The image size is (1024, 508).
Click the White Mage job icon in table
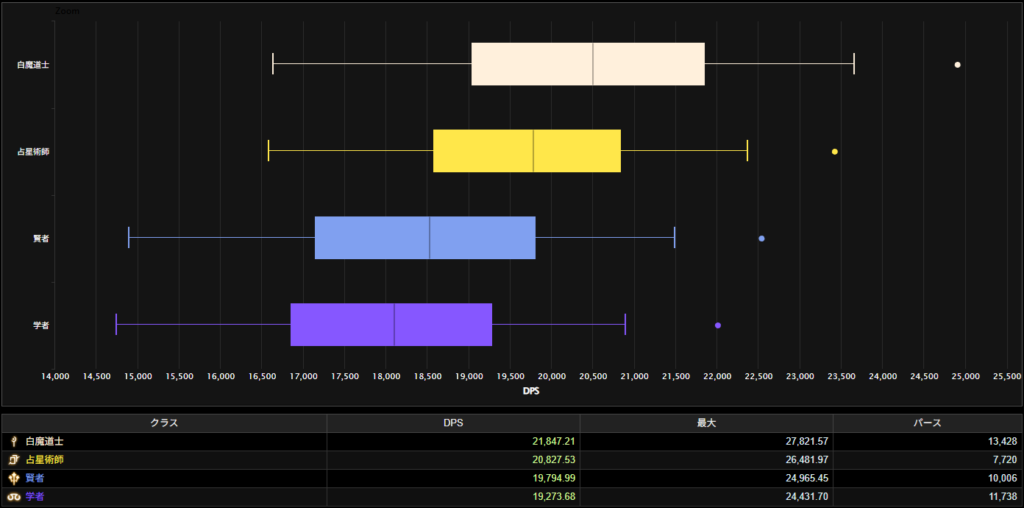(14, 441)
